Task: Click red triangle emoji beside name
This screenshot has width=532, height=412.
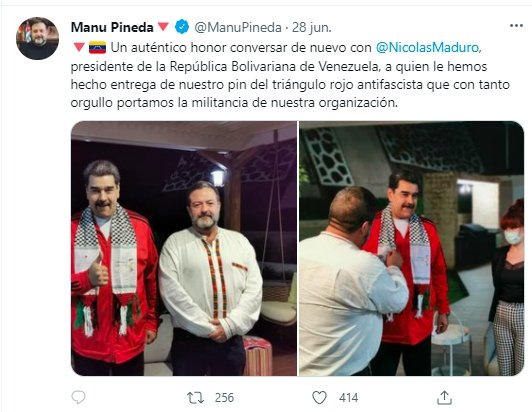Action: pyautogui.click(x=164, y=26)
